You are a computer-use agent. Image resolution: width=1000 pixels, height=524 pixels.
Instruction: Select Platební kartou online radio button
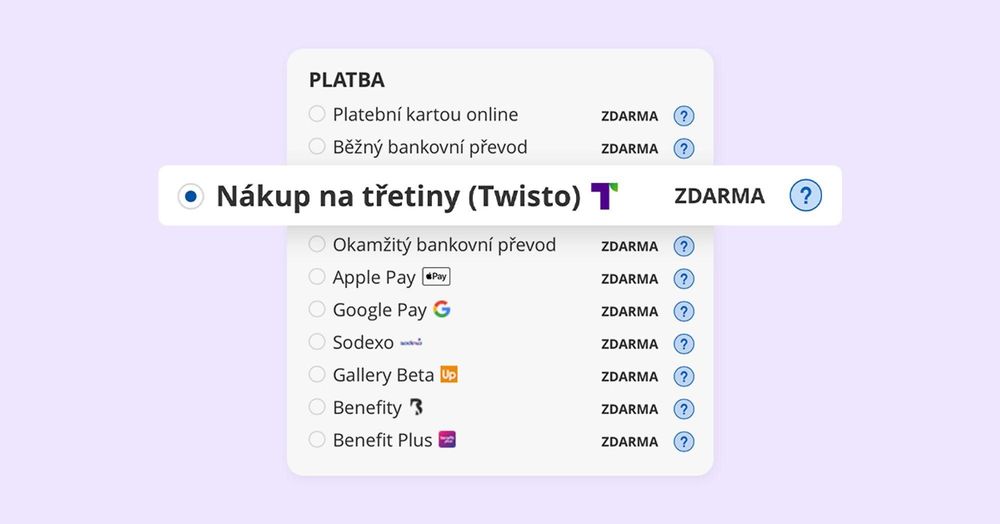(317, 114)
